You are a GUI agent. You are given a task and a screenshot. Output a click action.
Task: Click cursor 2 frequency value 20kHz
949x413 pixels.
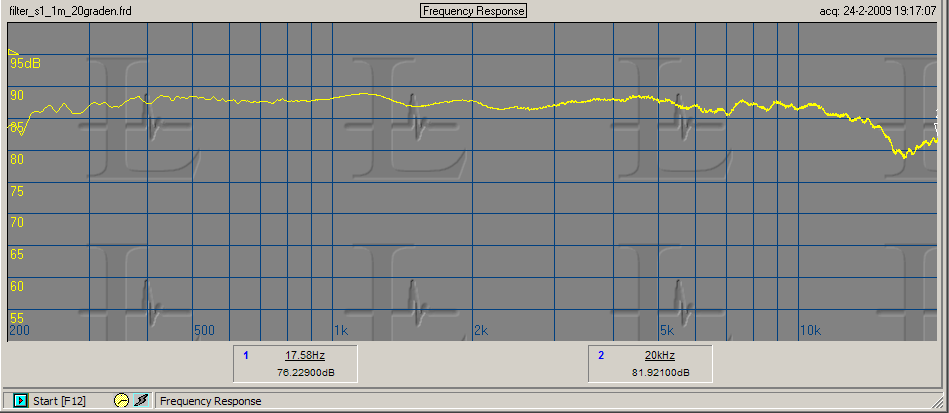point(660,355)
